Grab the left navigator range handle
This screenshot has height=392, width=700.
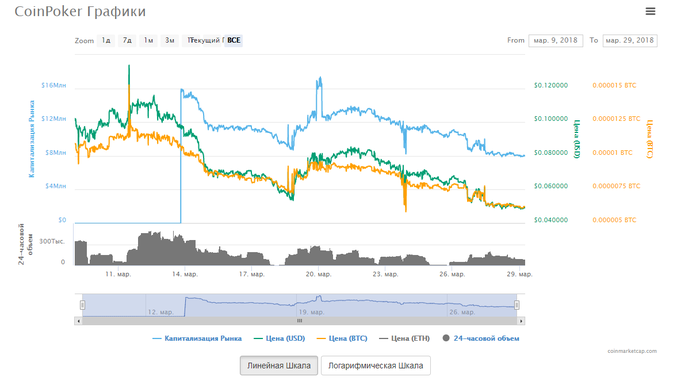tap(83, 305)
